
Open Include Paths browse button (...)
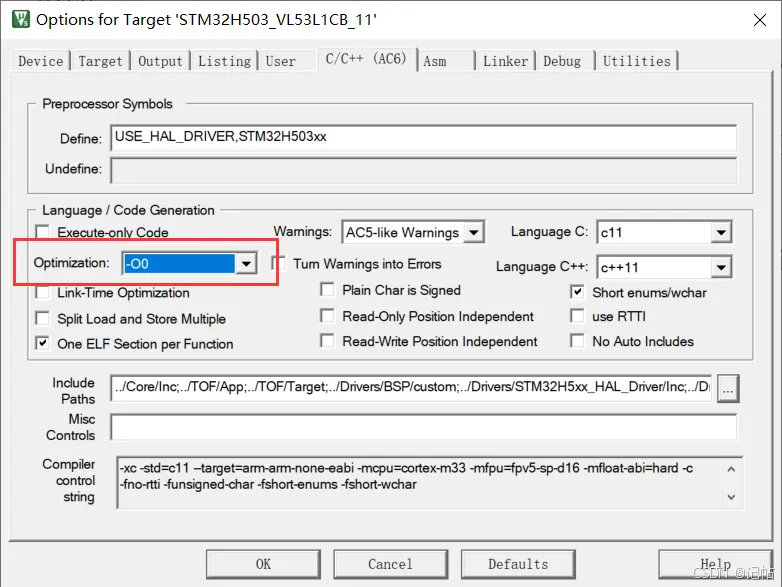click(728, 389)
